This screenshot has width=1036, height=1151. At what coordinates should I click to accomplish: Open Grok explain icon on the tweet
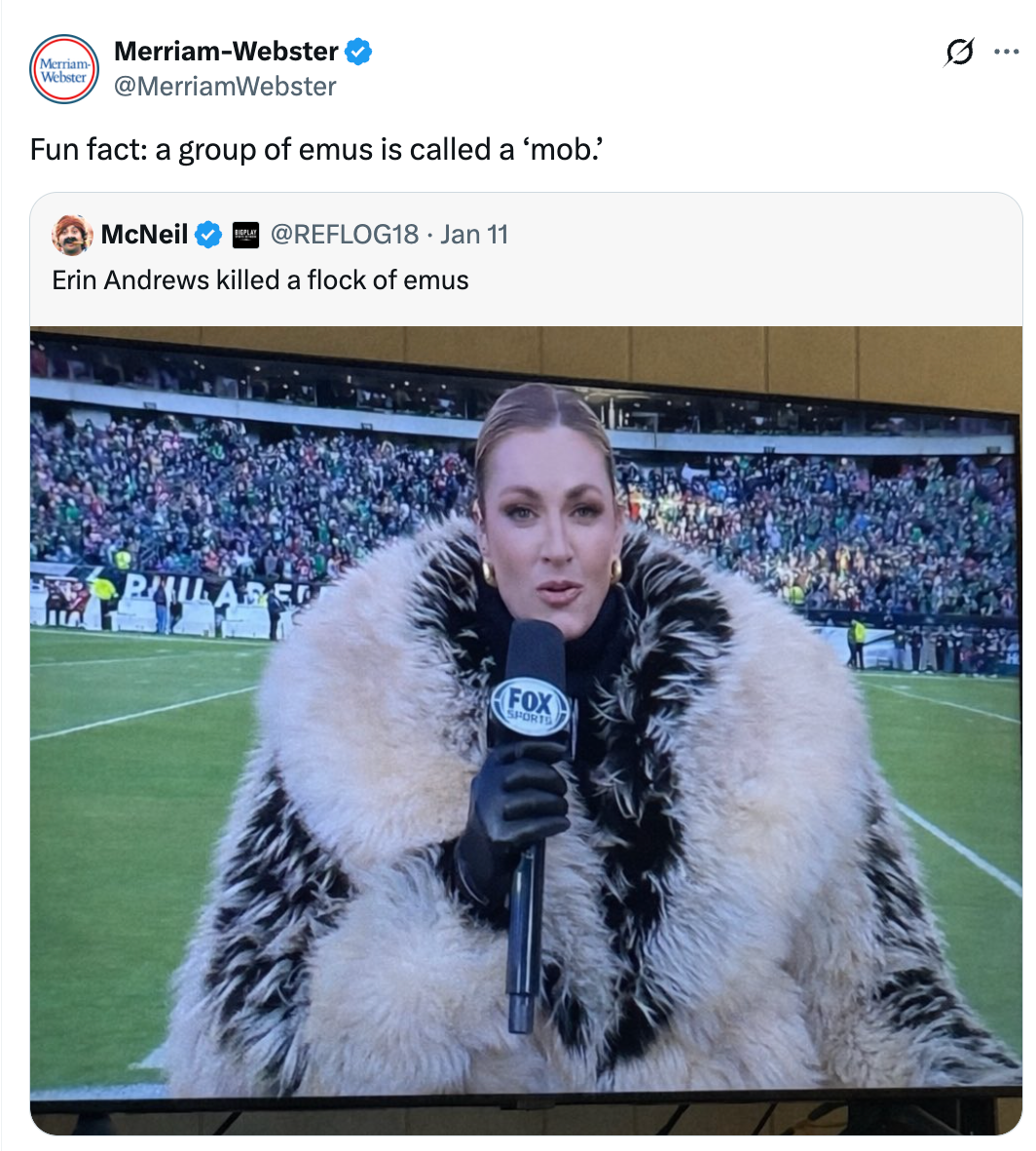[959, 53]
